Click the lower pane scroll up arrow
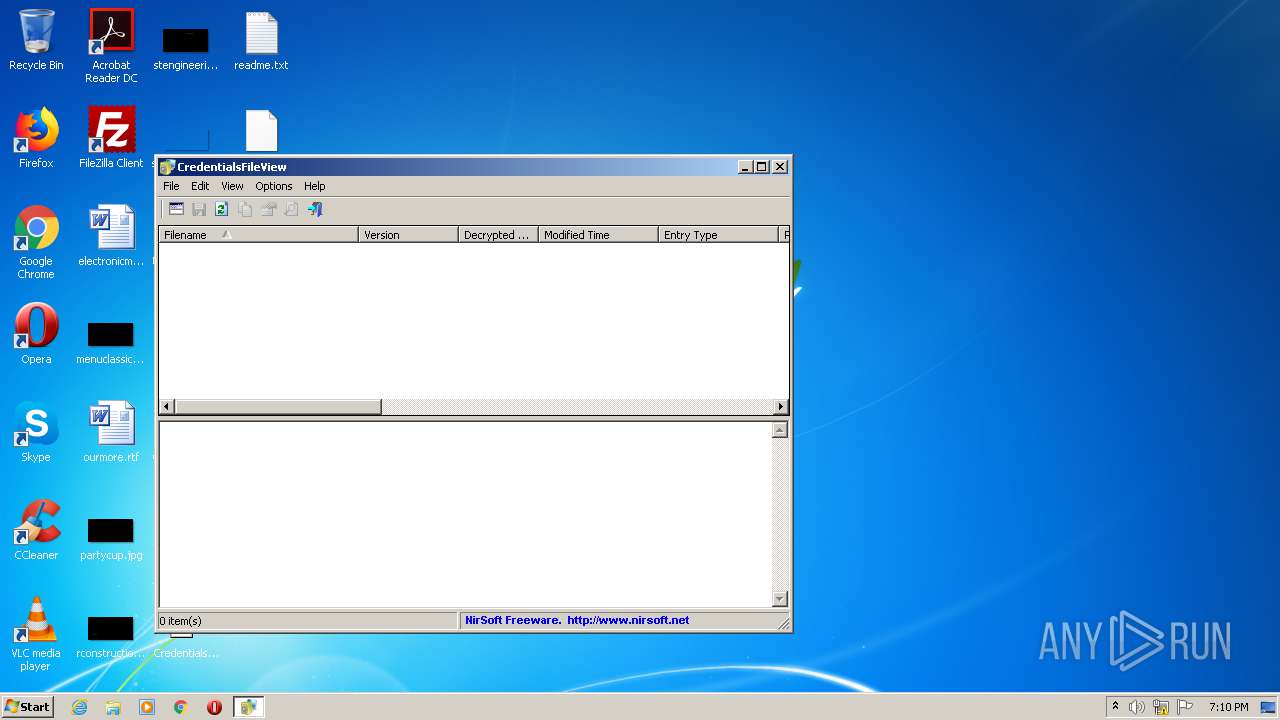This screenshot has height=720, width=1280. pos(780,430)
